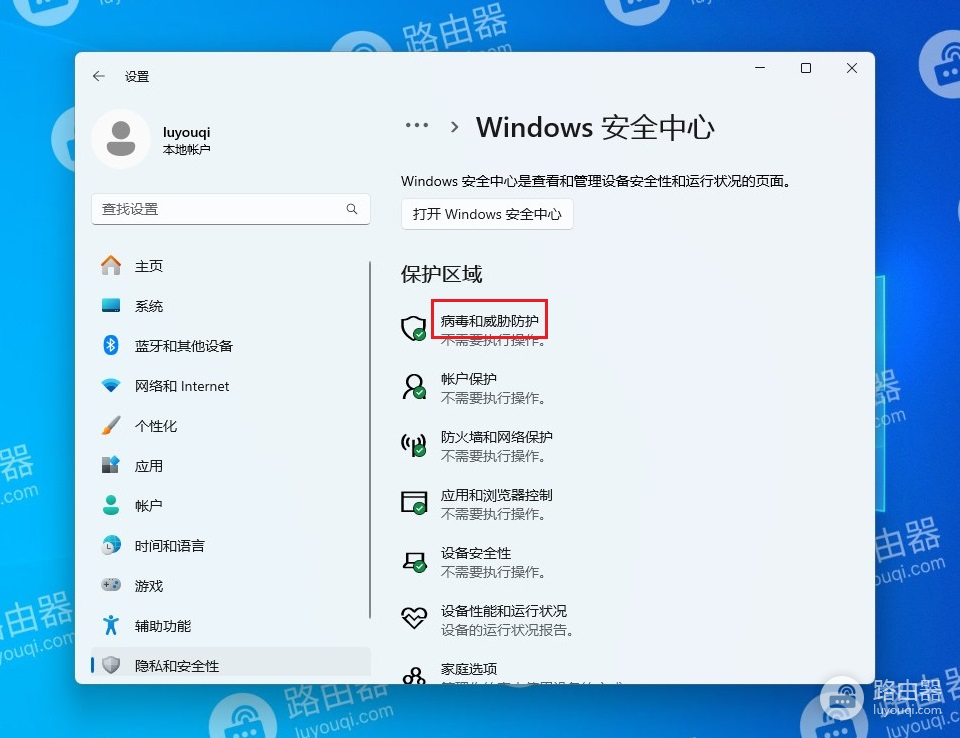Close the Settings window
Image resolution: width=960 pixels, height=738 pixels.
[x=852, y=68]
